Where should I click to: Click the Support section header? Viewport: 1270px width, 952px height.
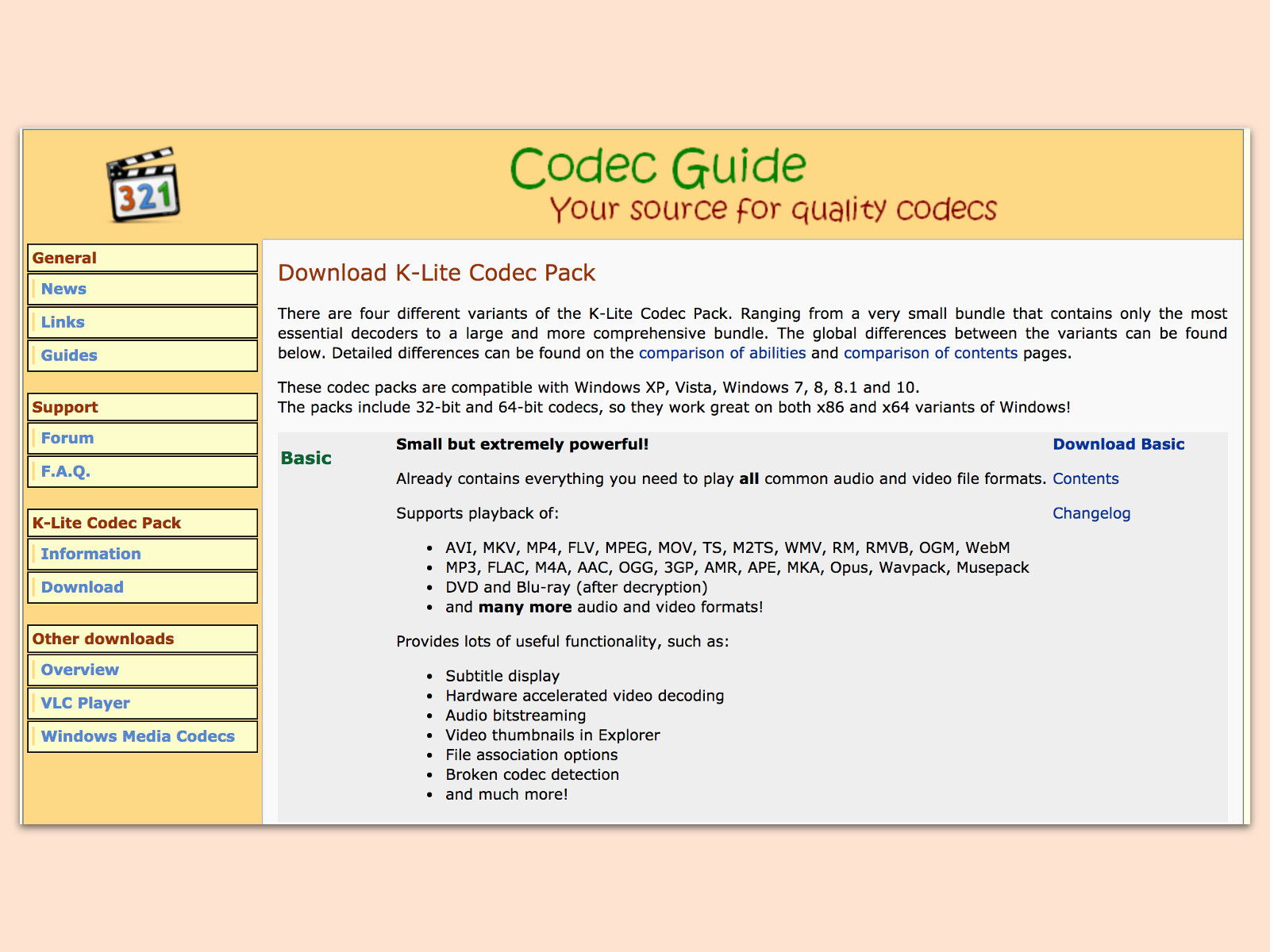pos(143,407)
